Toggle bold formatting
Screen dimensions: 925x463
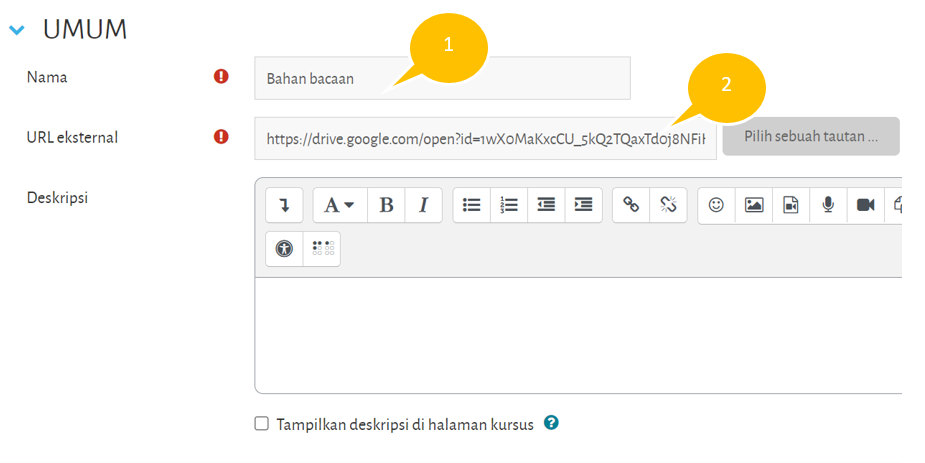386,205
